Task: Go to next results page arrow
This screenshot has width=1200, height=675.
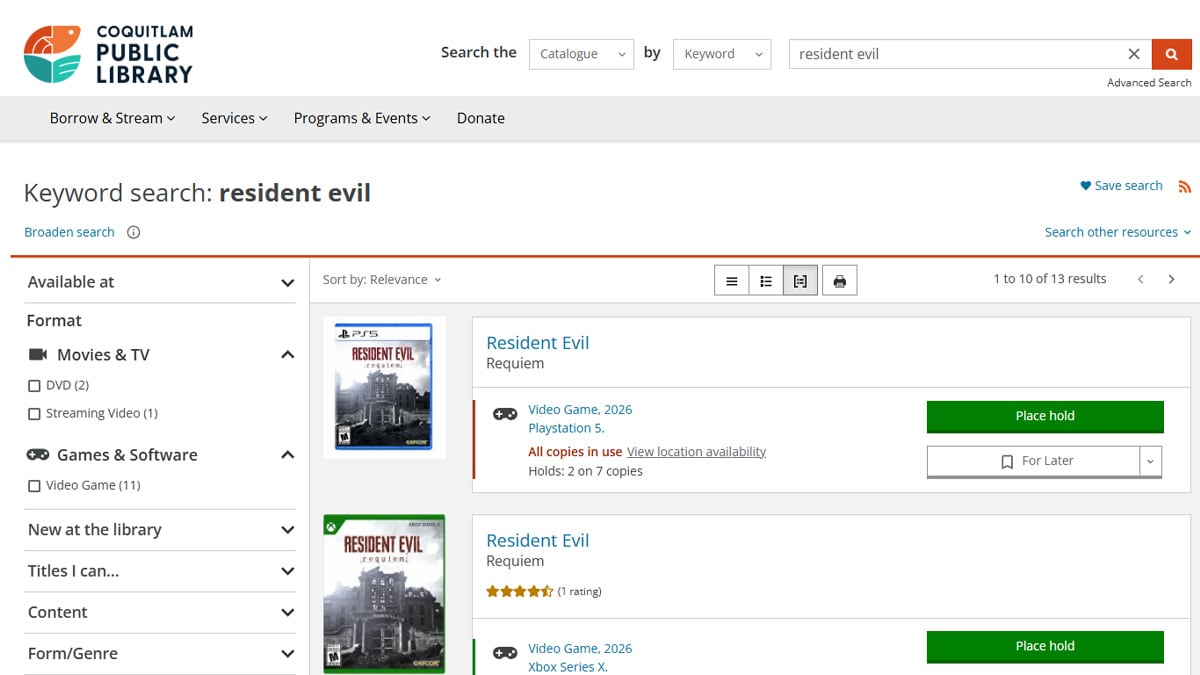Action: coord(1171,279)
